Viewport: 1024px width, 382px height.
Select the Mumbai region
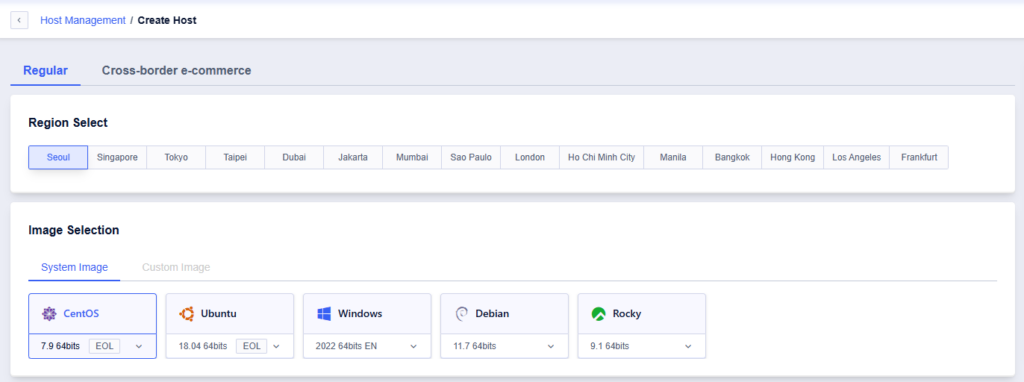coord(412,157)
